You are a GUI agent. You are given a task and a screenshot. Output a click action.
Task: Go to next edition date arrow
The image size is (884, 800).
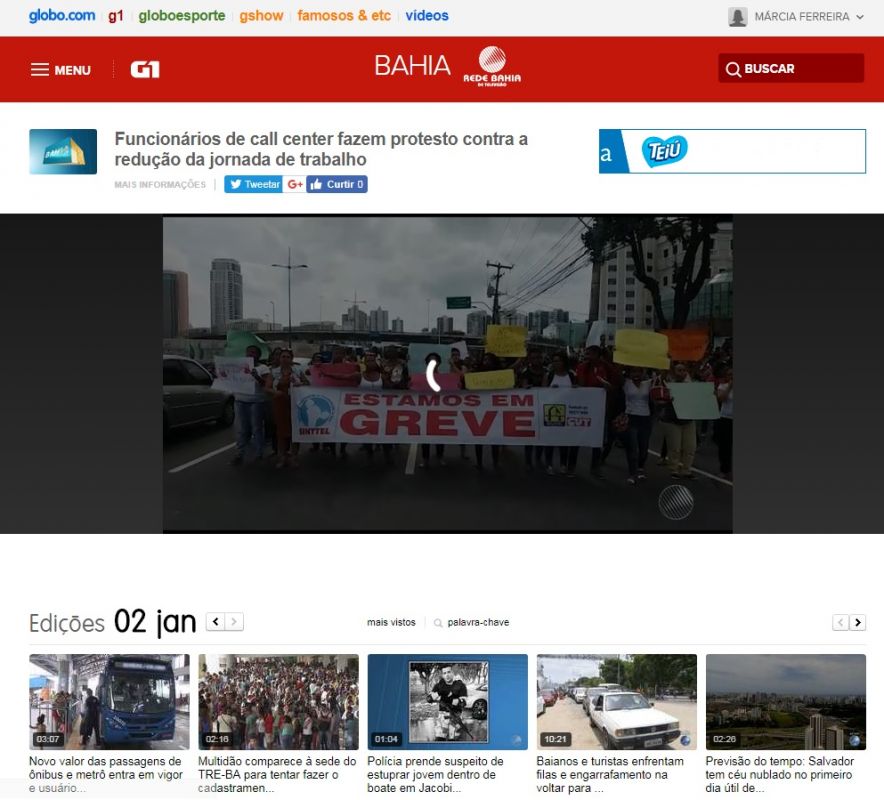(x=234, y=622)
